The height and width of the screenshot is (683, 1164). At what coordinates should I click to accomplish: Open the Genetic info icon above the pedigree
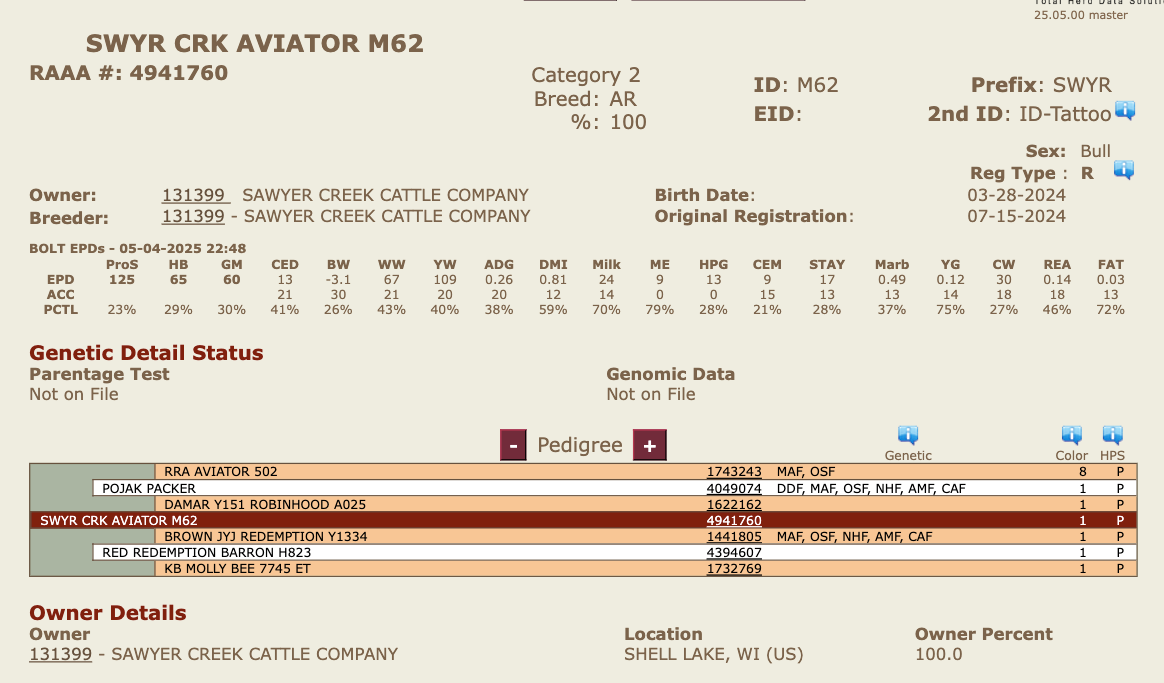[908, 435]
